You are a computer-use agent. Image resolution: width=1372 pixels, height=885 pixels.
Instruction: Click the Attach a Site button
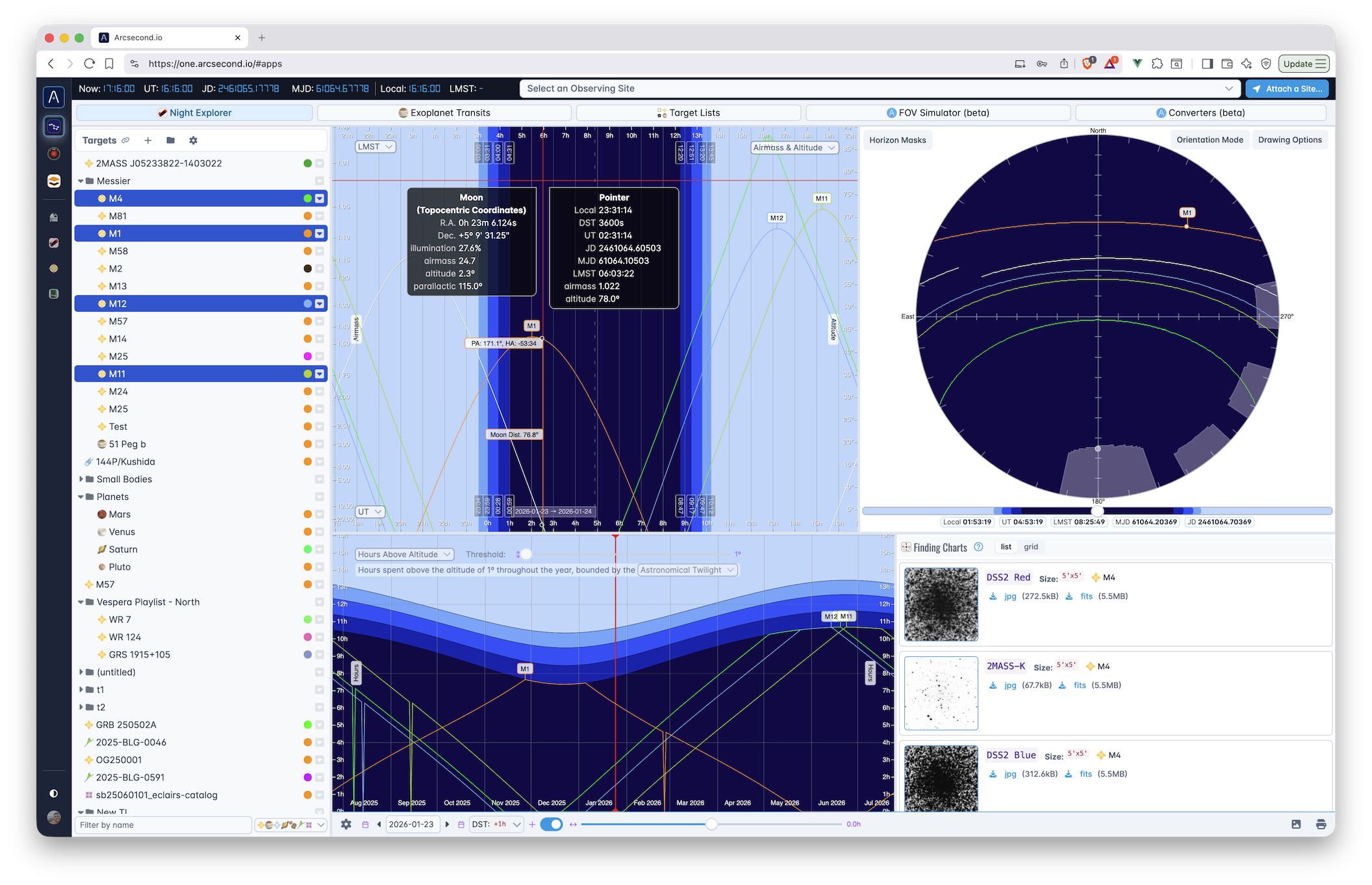click(x=1287, y=89)
